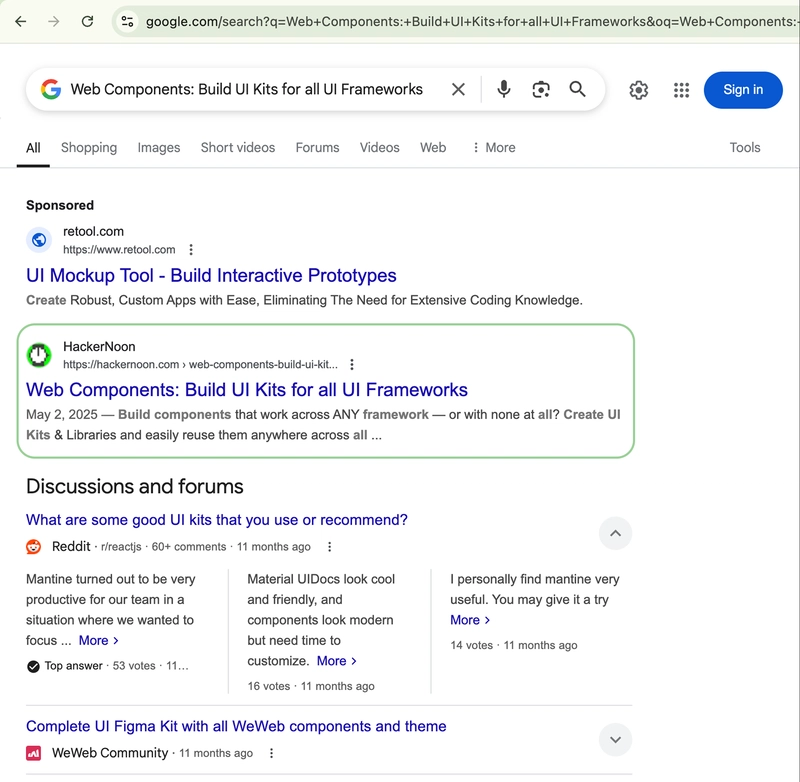The height and width of the screenshot is (782, 800).
Task: Open options menu for WeWeb Community result
Action: click(x=271, y=753)
